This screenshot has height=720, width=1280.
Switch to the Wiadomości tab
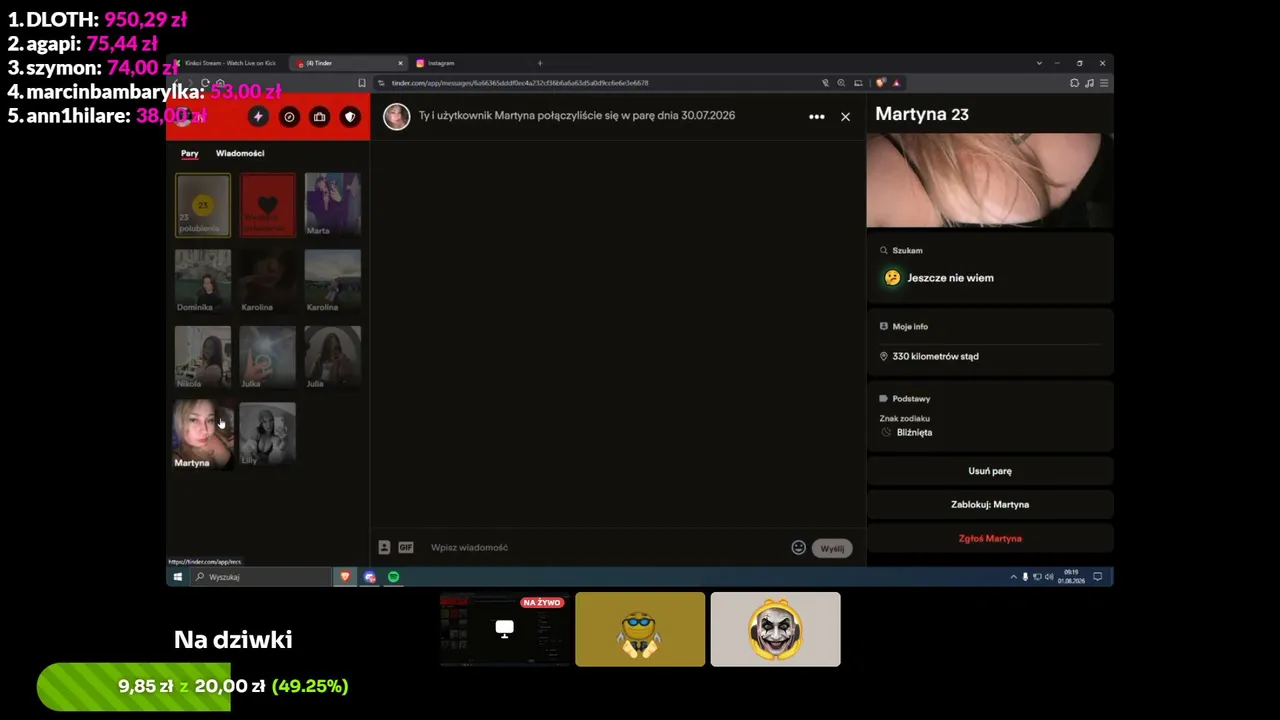(x=240, y=153)
